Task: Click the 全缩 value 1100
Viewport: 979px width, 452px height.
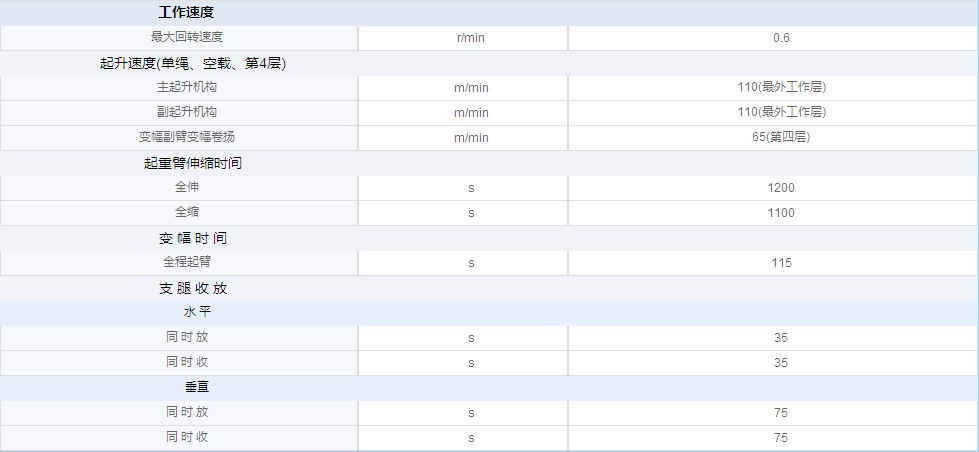Action: coord(781,212)
